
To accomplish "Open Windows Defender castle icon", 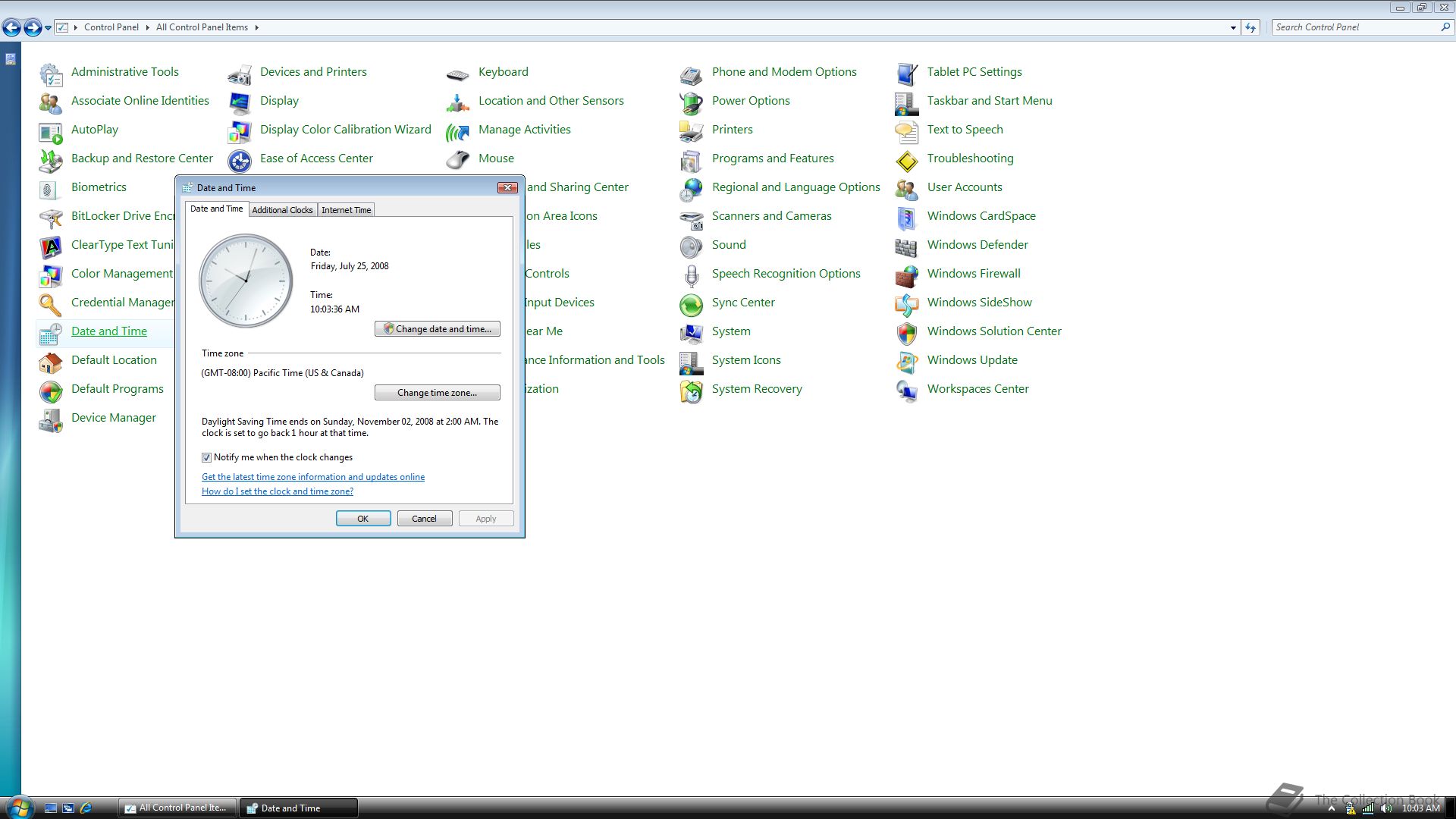I will [x=907, y=246].
